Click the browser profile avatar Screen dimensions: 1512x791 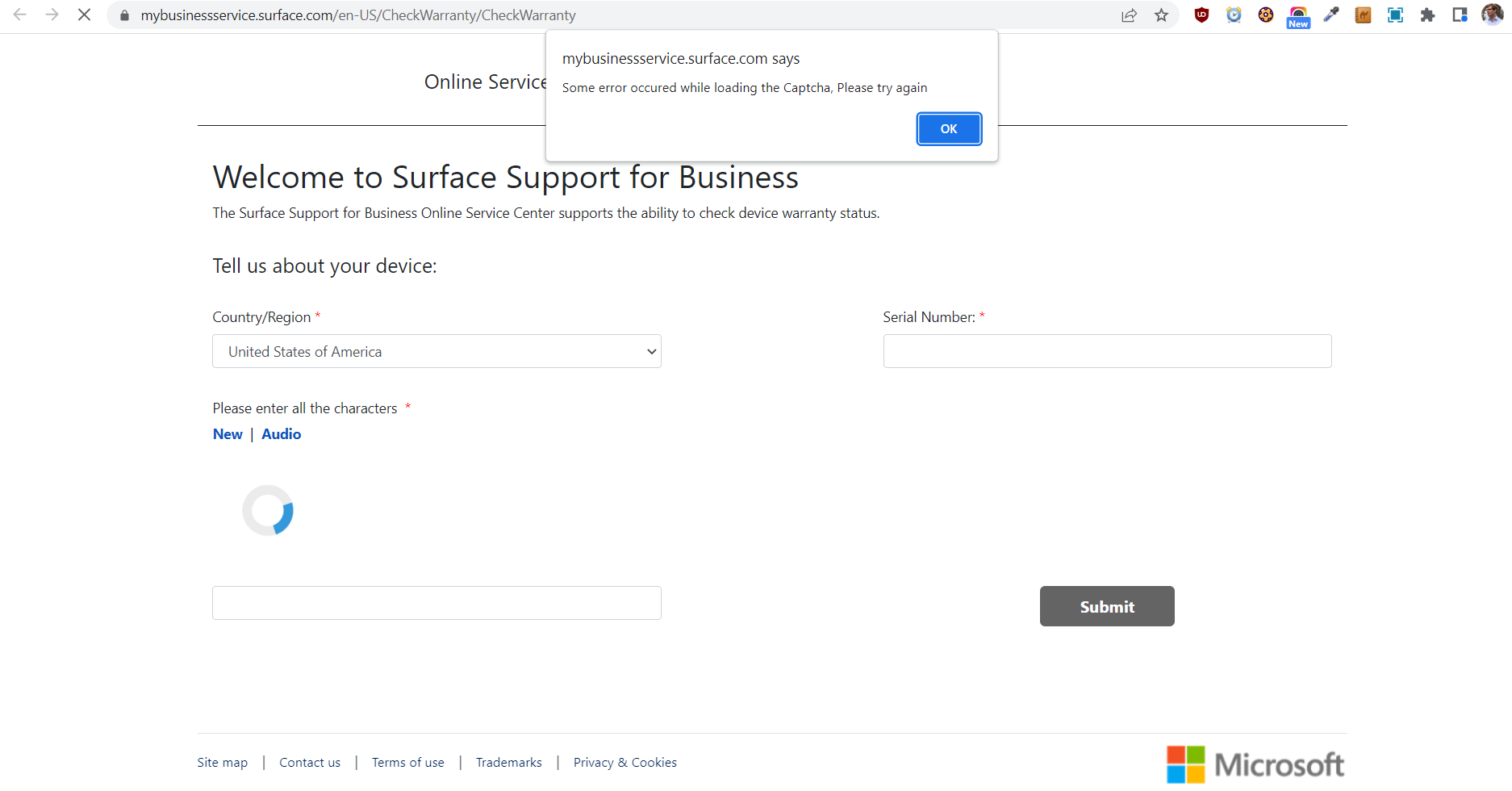1493,15
